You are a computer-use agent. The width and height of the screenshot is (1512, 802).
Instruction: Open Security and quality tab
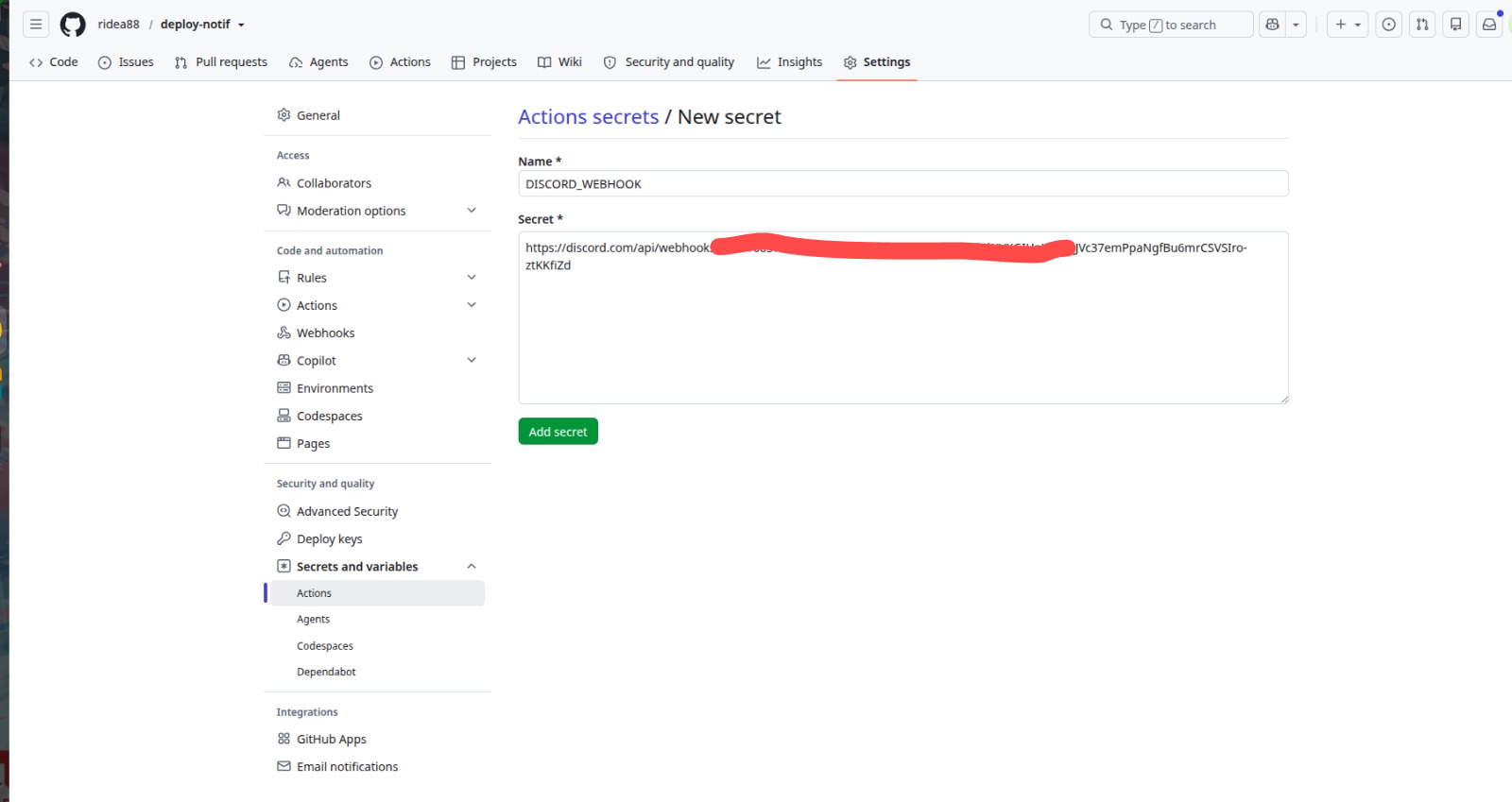(669, 62)
